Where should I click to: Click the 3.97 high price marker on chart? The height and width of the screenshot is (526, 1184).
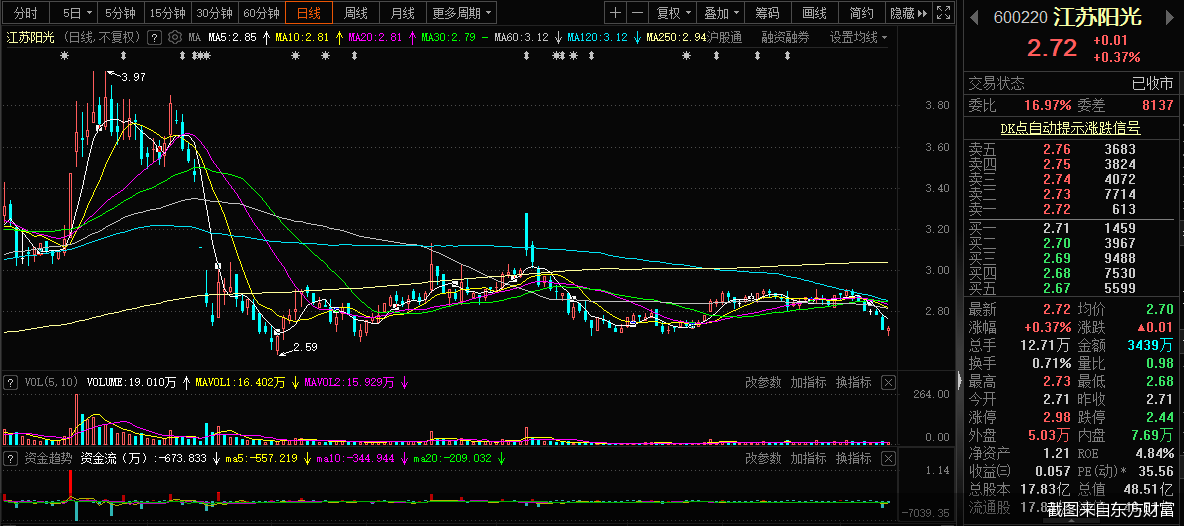[x=132, y=77]
